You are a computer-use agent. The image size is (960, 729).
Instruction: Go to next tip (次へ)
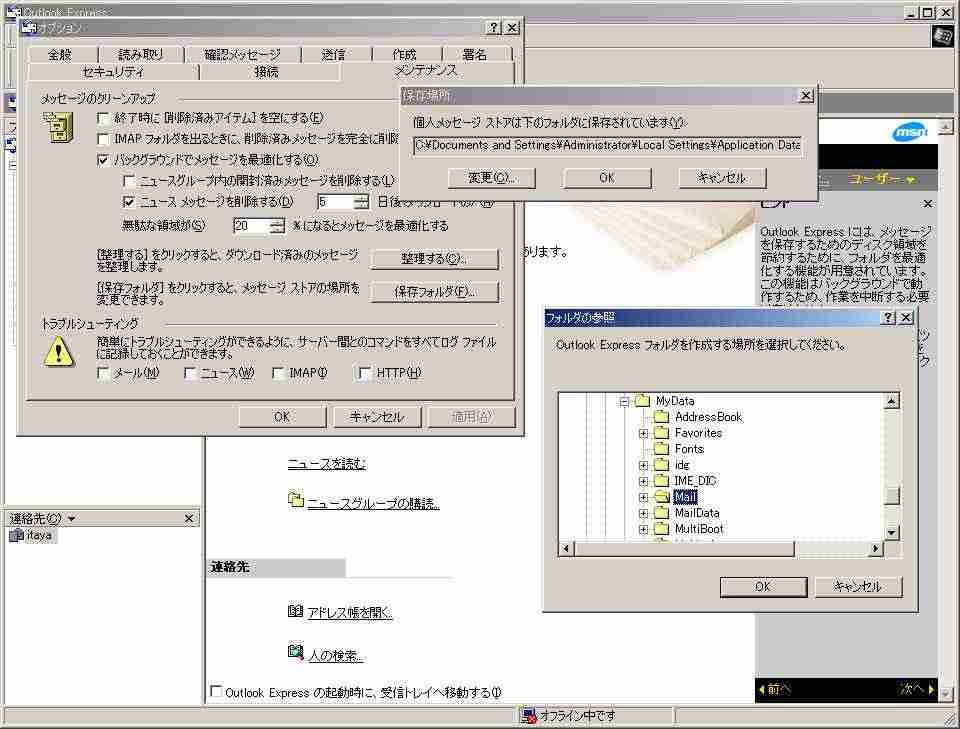point(917,689)
